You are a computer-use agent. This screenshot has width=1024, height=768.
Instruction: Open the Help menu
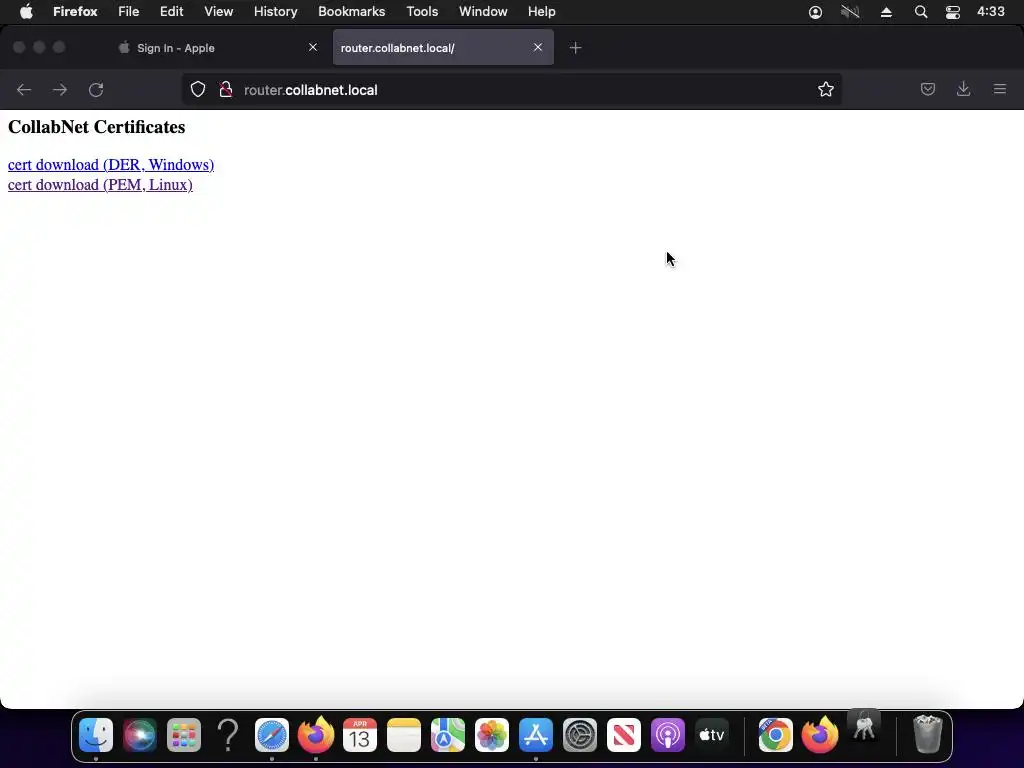pyautogui.click(x=541, y=12)
